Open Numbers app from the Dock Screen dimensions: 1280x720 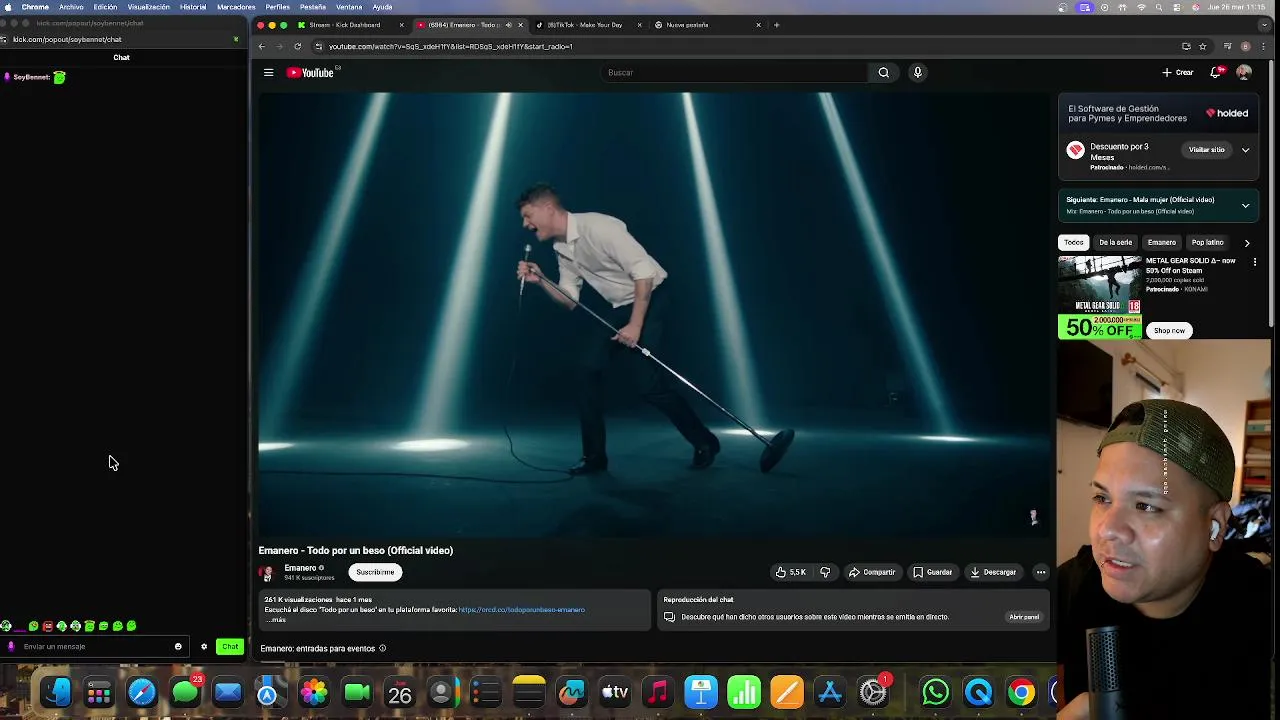[x=744, y=692]
